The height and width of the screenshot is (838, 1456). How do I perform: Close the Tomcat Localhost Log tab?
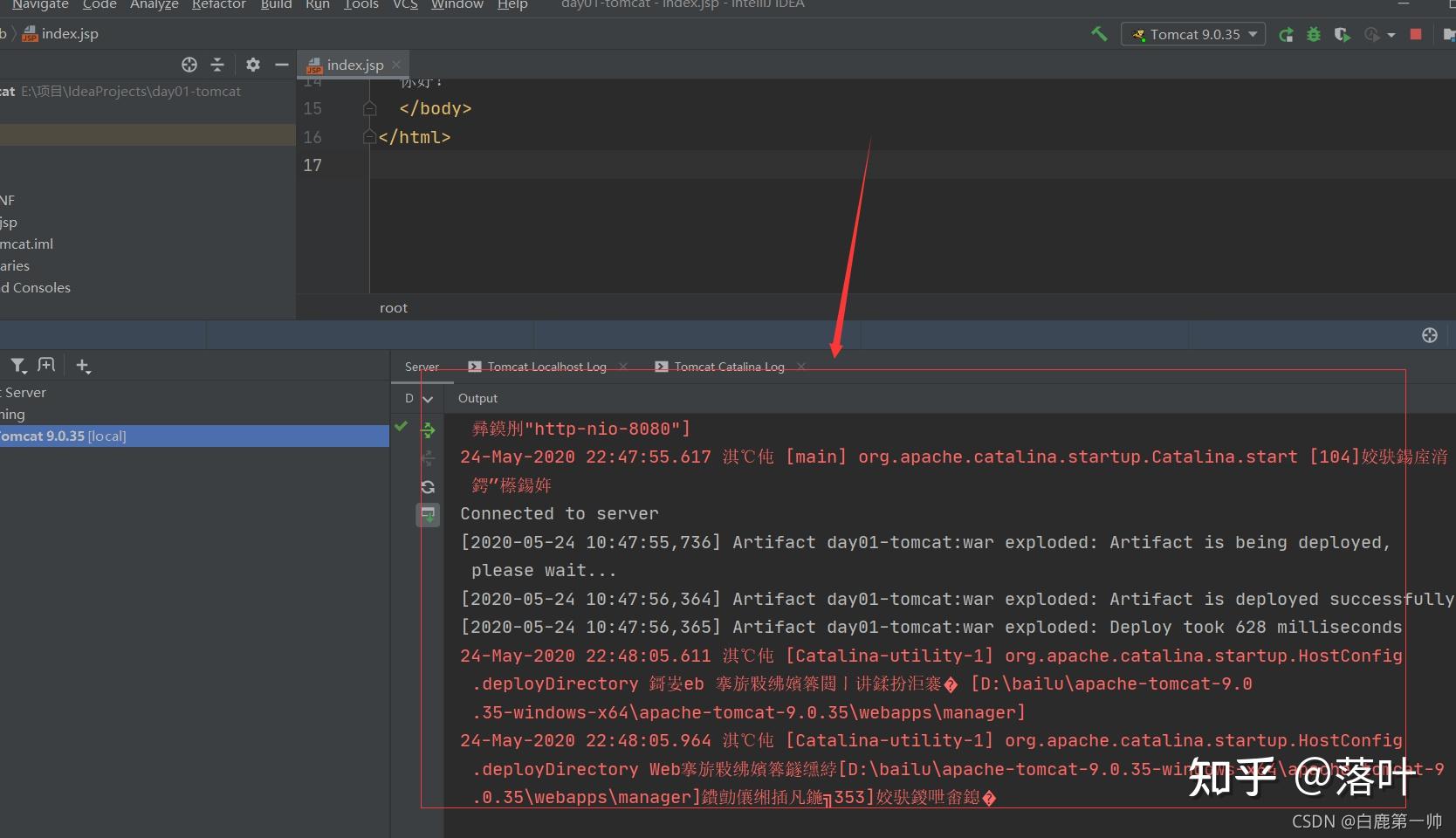click(623, 367)
